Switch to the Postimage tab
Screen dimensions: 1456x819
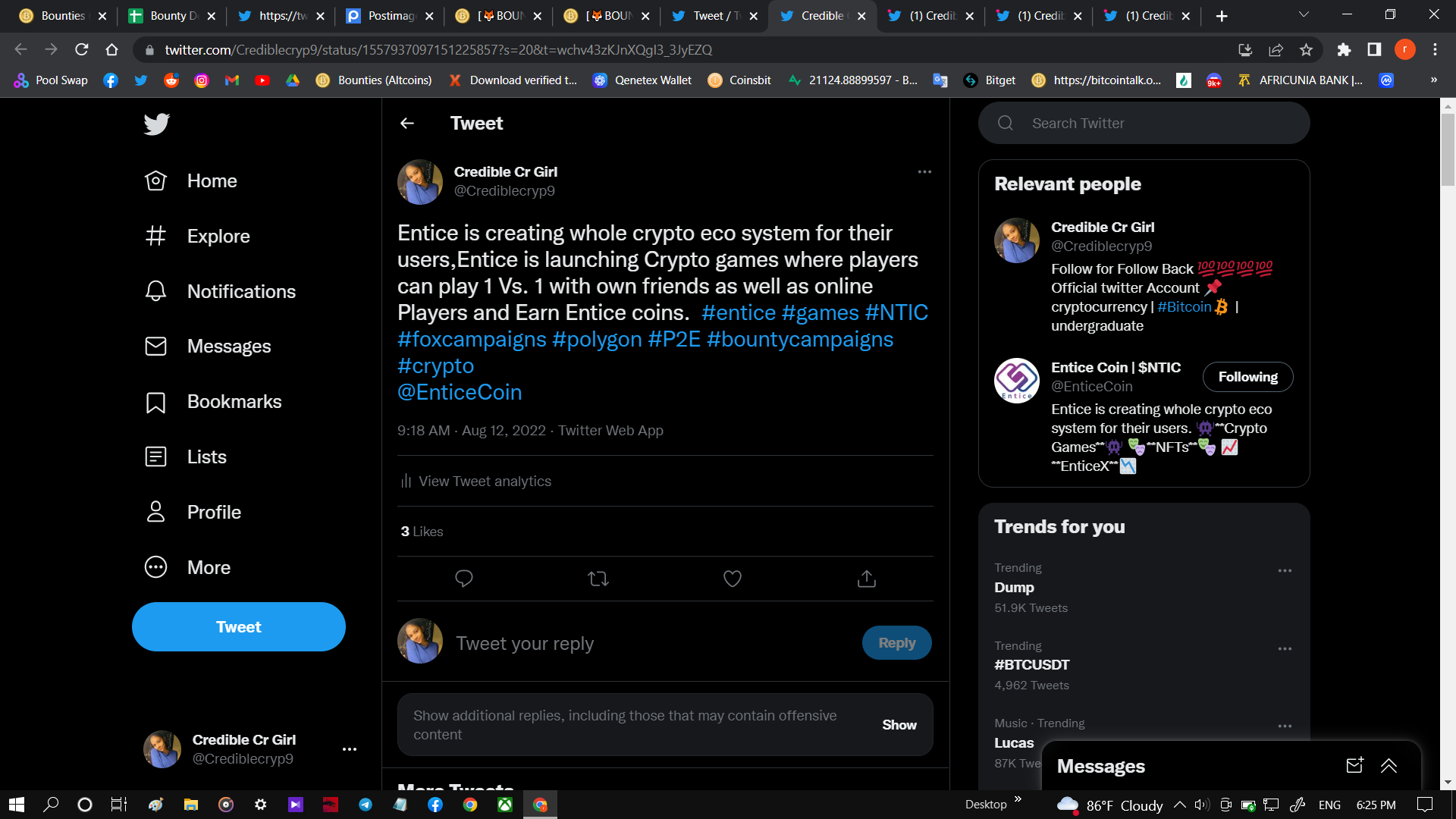pos(391,16)
